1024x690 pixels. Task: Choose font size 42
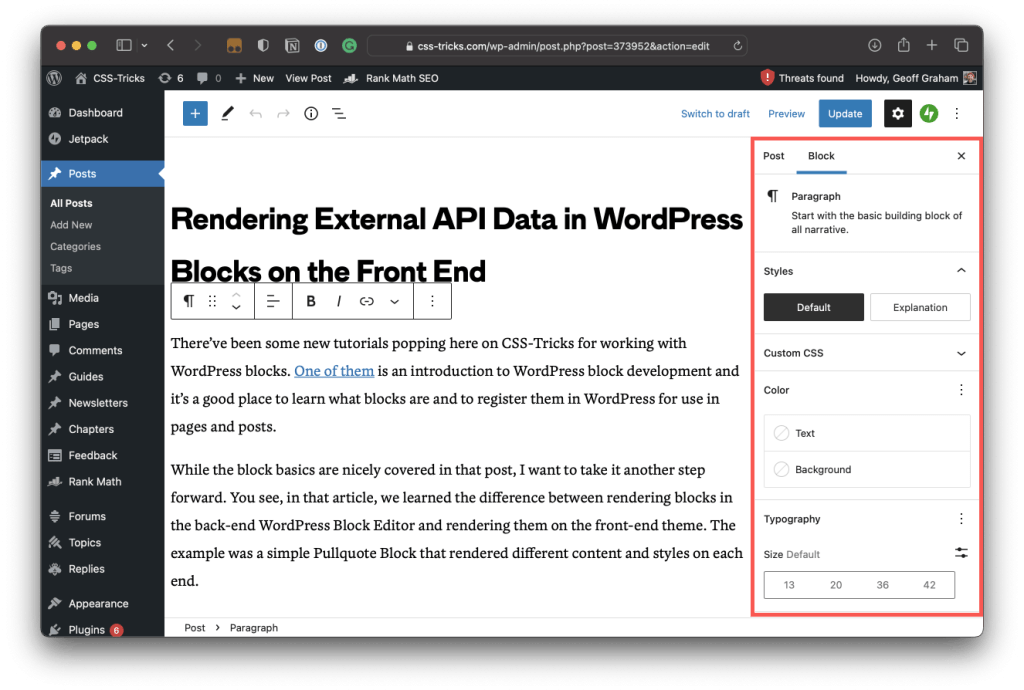(x=929, y=585)
